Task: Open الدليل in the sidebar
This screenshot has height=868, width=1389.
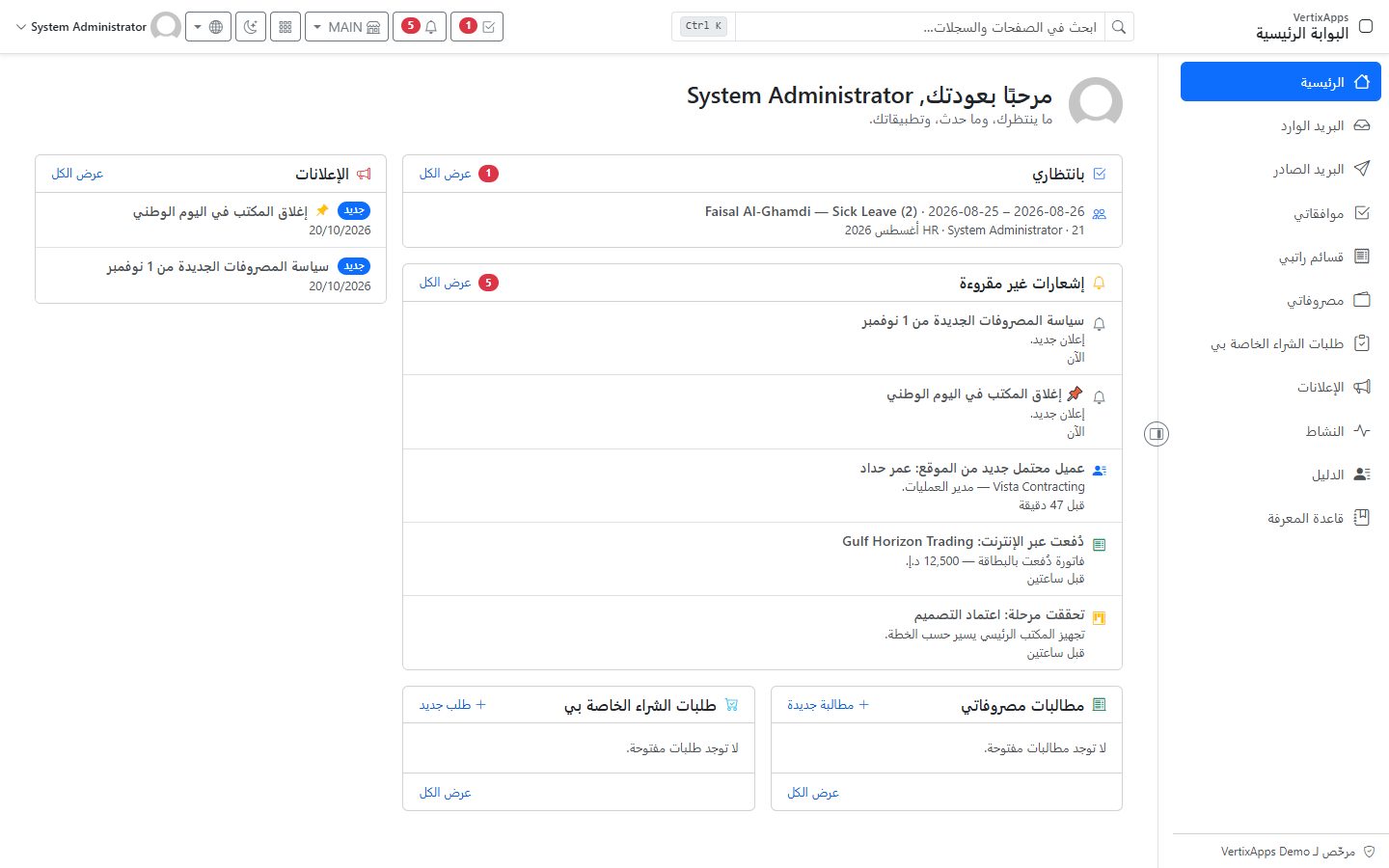Action: click(1281, 475)
